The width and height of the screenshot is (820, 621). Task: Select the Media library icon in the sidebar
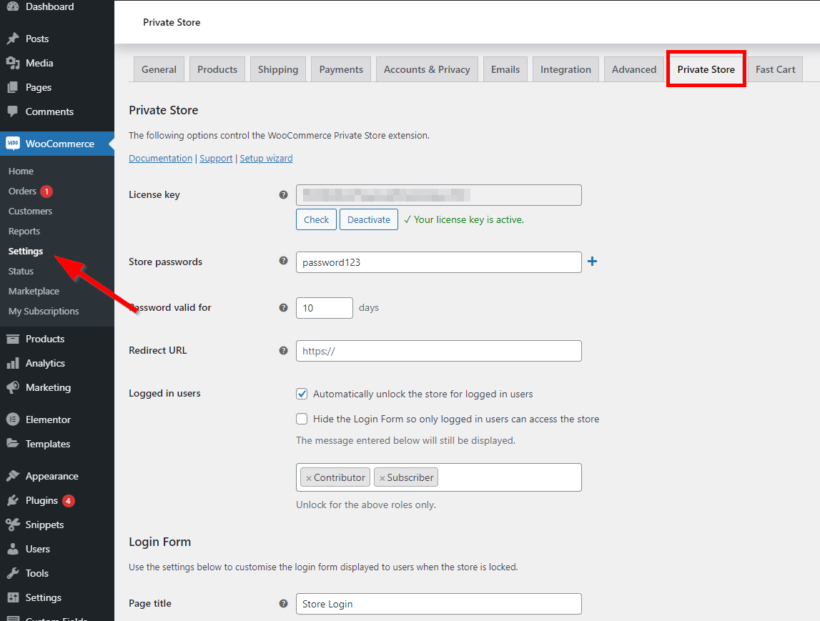pos(12,63)
